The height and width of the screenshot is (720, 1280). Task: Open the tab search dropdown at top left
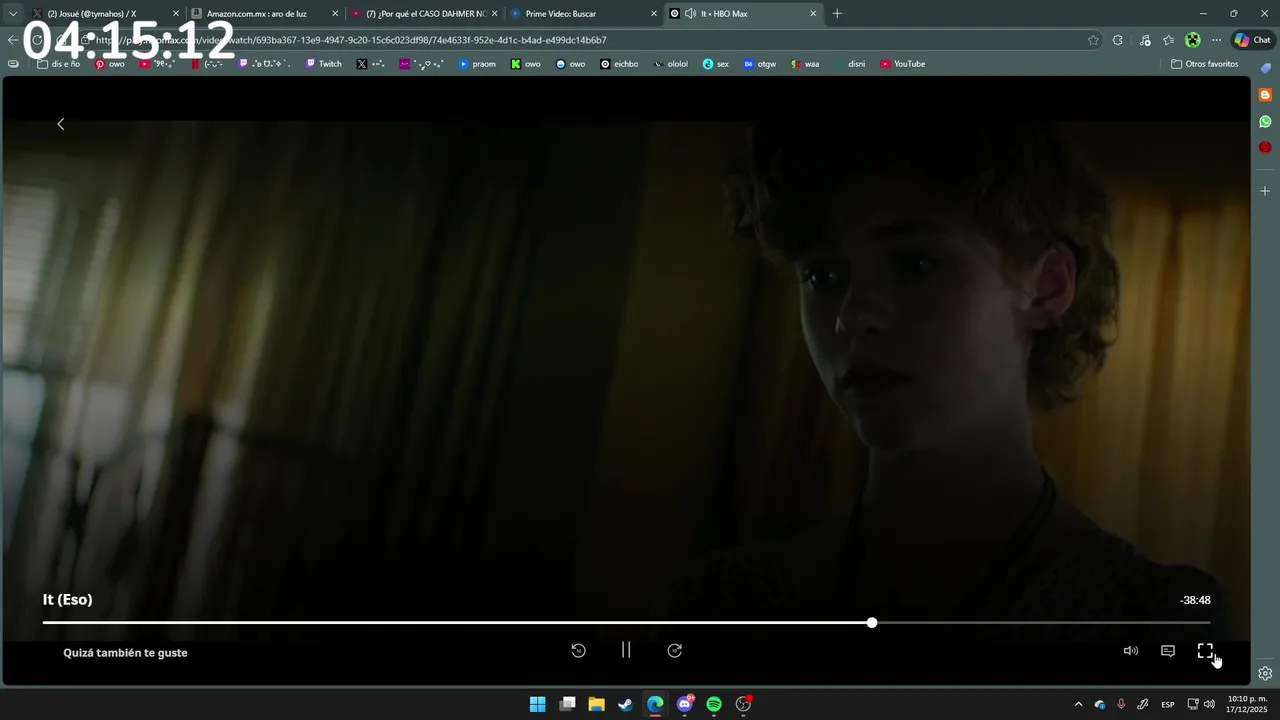click(x=13, y=14)
